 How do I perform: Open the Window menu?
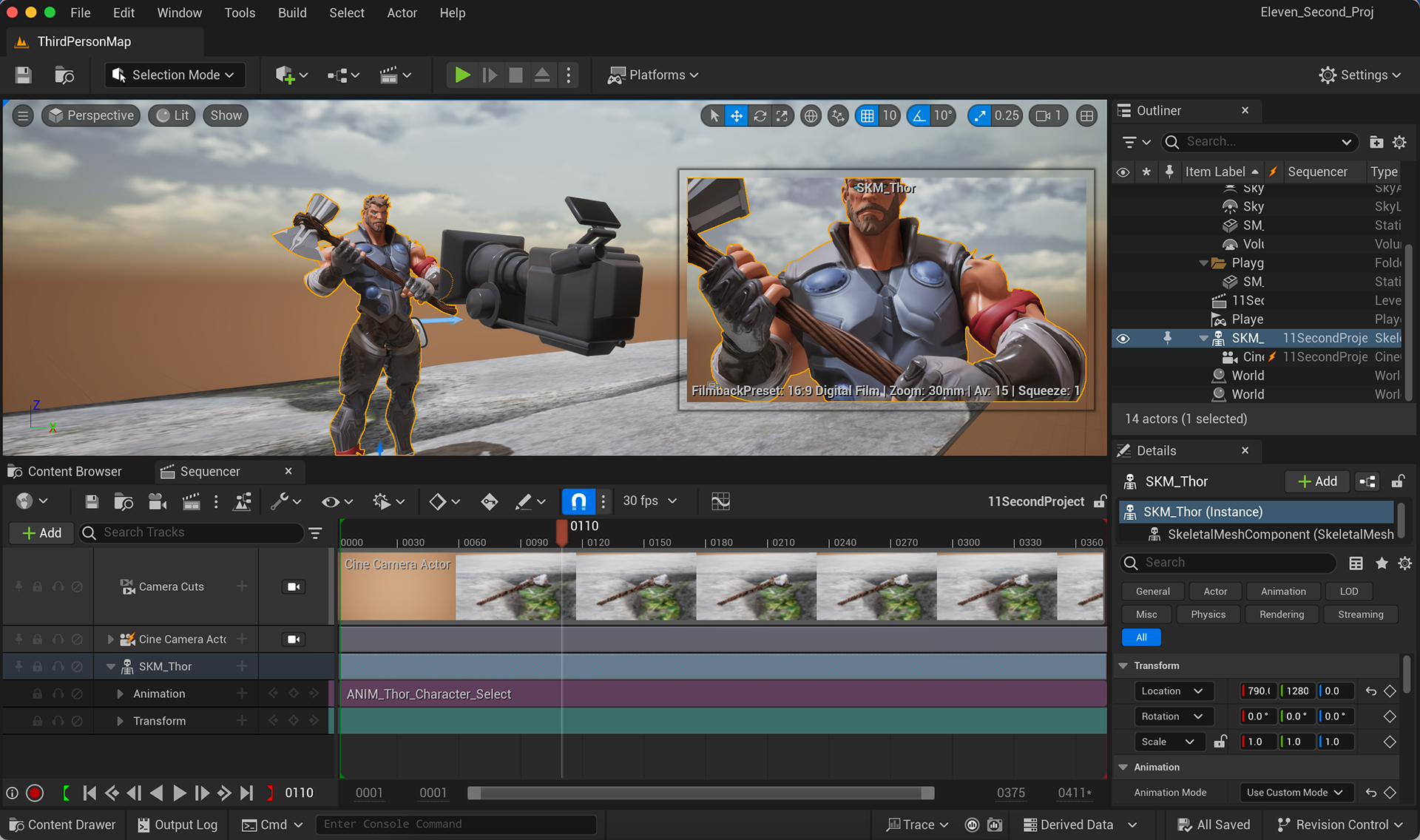[179, 13]
